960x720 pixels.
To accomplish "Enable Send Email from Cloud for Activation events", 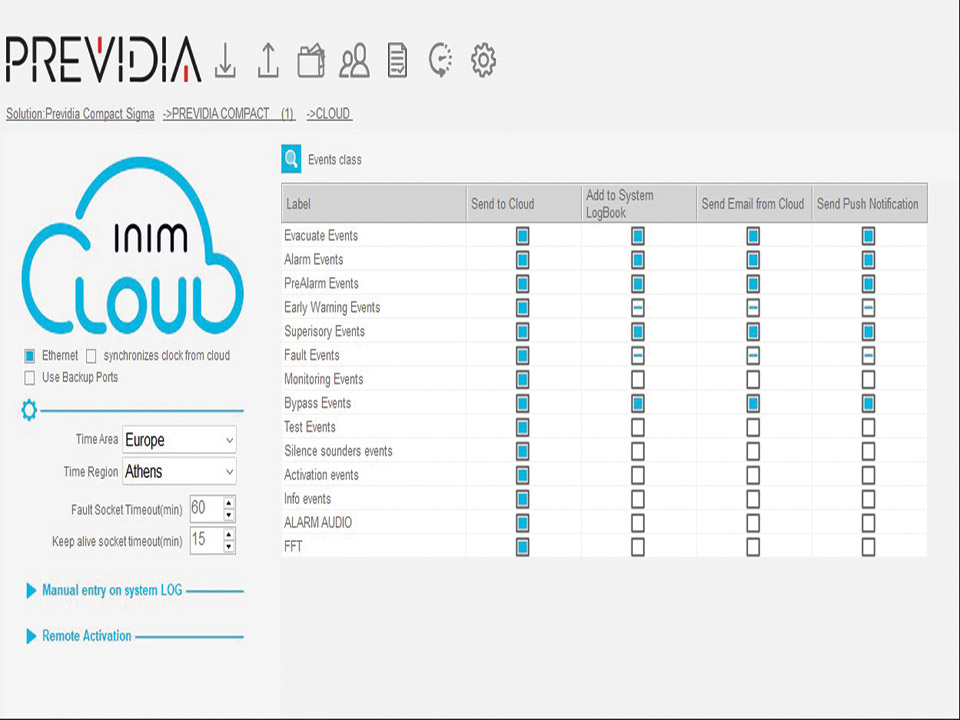I will coord(753,474).
